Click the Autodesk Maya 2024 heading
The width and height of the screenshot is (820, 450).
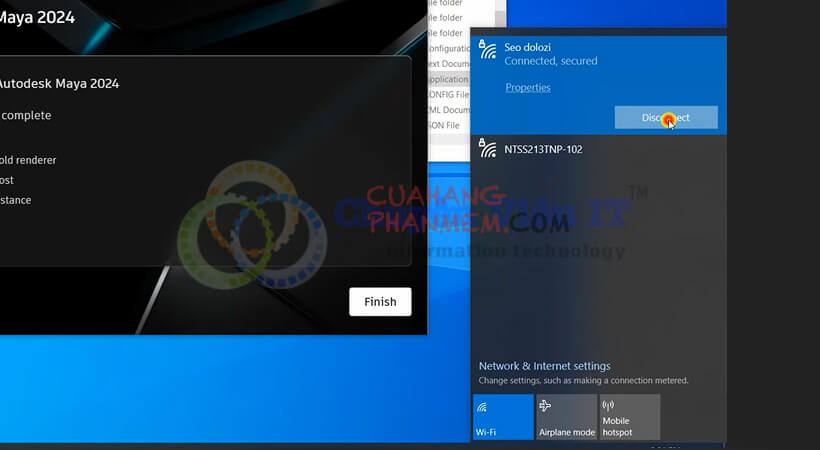[x=58, y=84]
